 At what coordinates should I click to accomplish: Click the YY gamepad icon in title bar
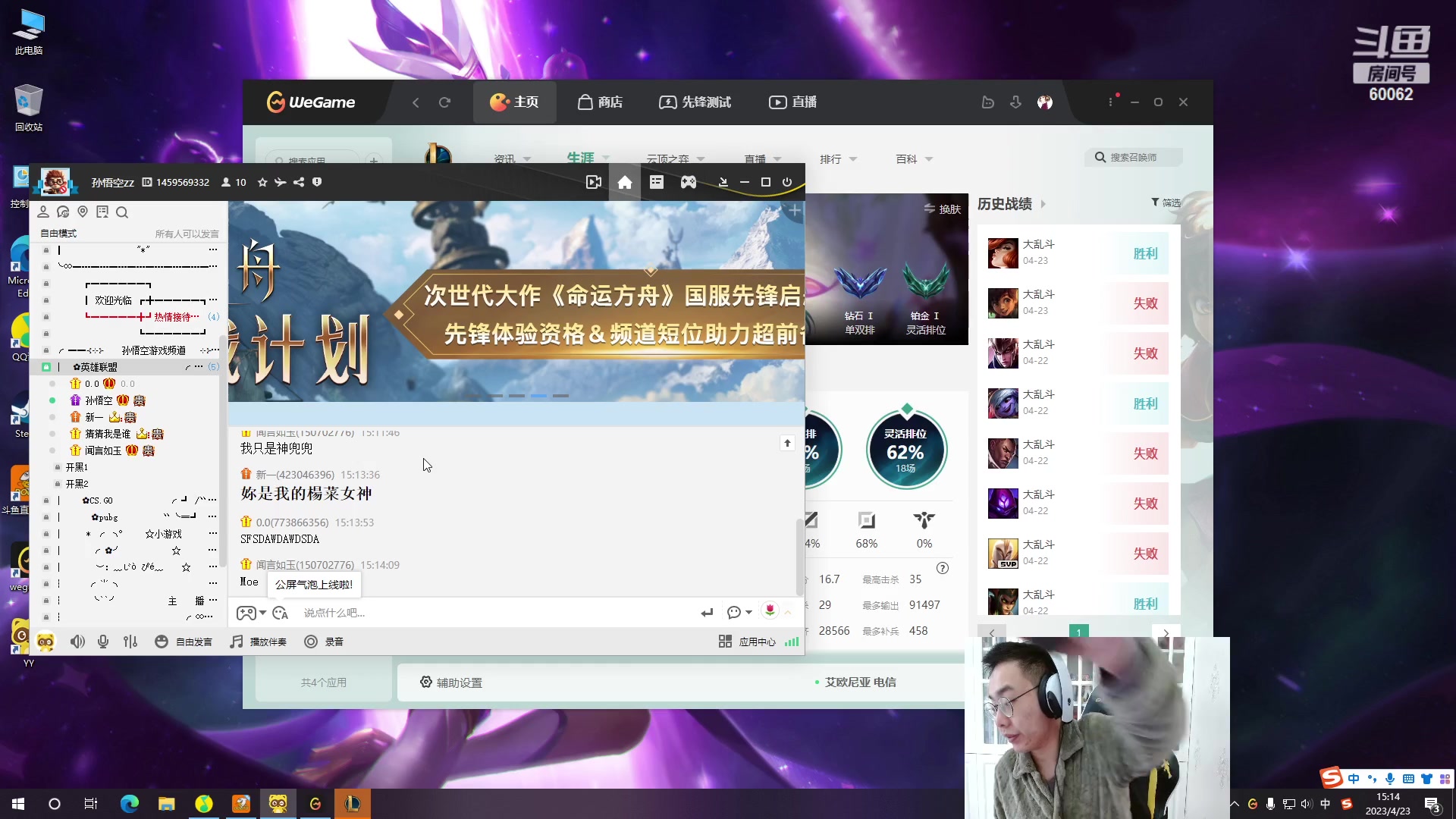click(x=689, y=182)
